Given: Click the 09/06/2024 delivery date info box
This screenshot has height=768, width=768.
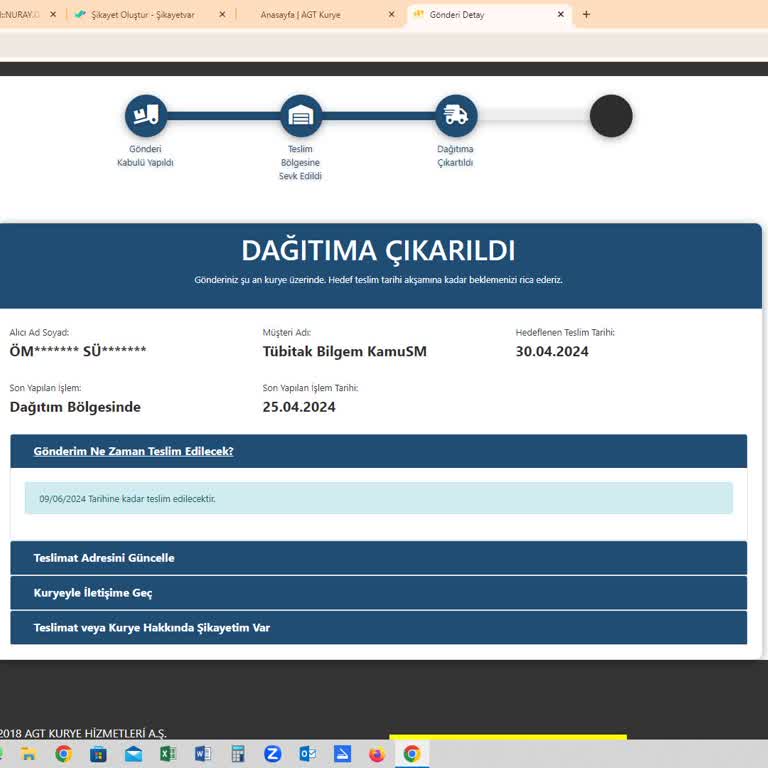Looking at the screenshot, I should coord(379,499).
